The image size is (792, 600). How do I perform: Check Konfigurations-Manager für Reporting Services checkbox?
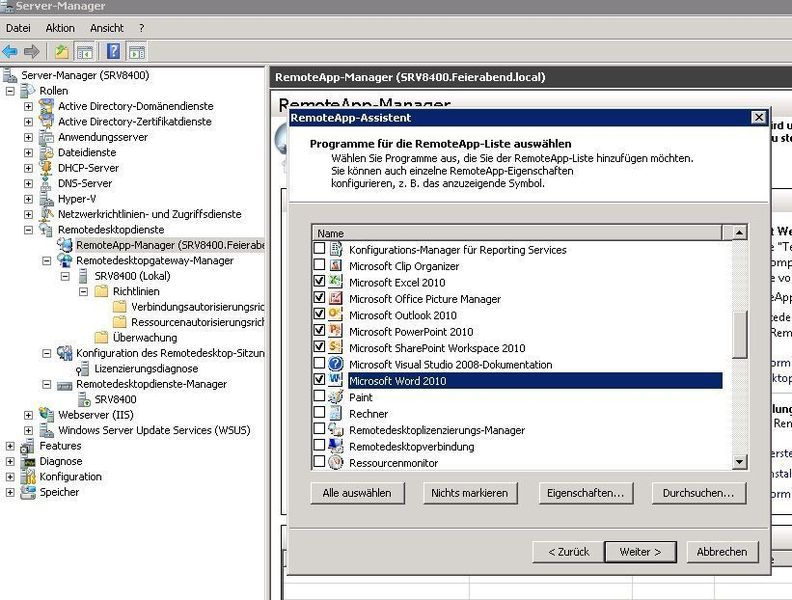[319, 248]
